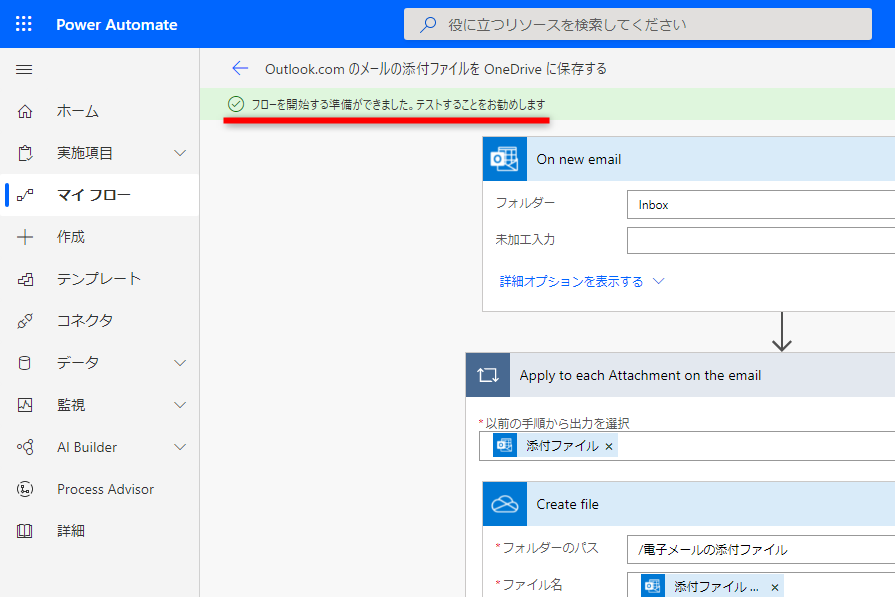Select 詳細 in the left navigation
The width and height of the screenshot is (895, 597).
coord(75,531)
